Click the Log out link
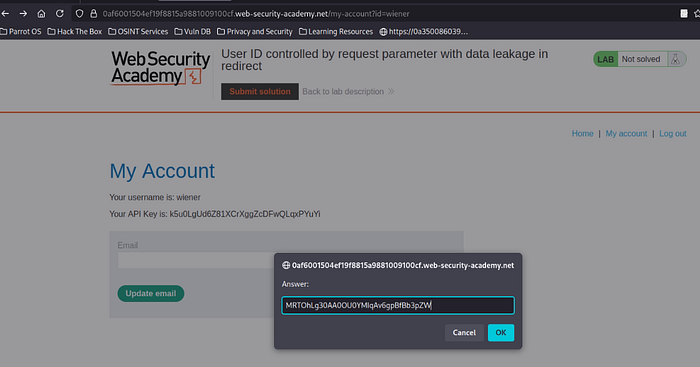 (x=673, y=133)
